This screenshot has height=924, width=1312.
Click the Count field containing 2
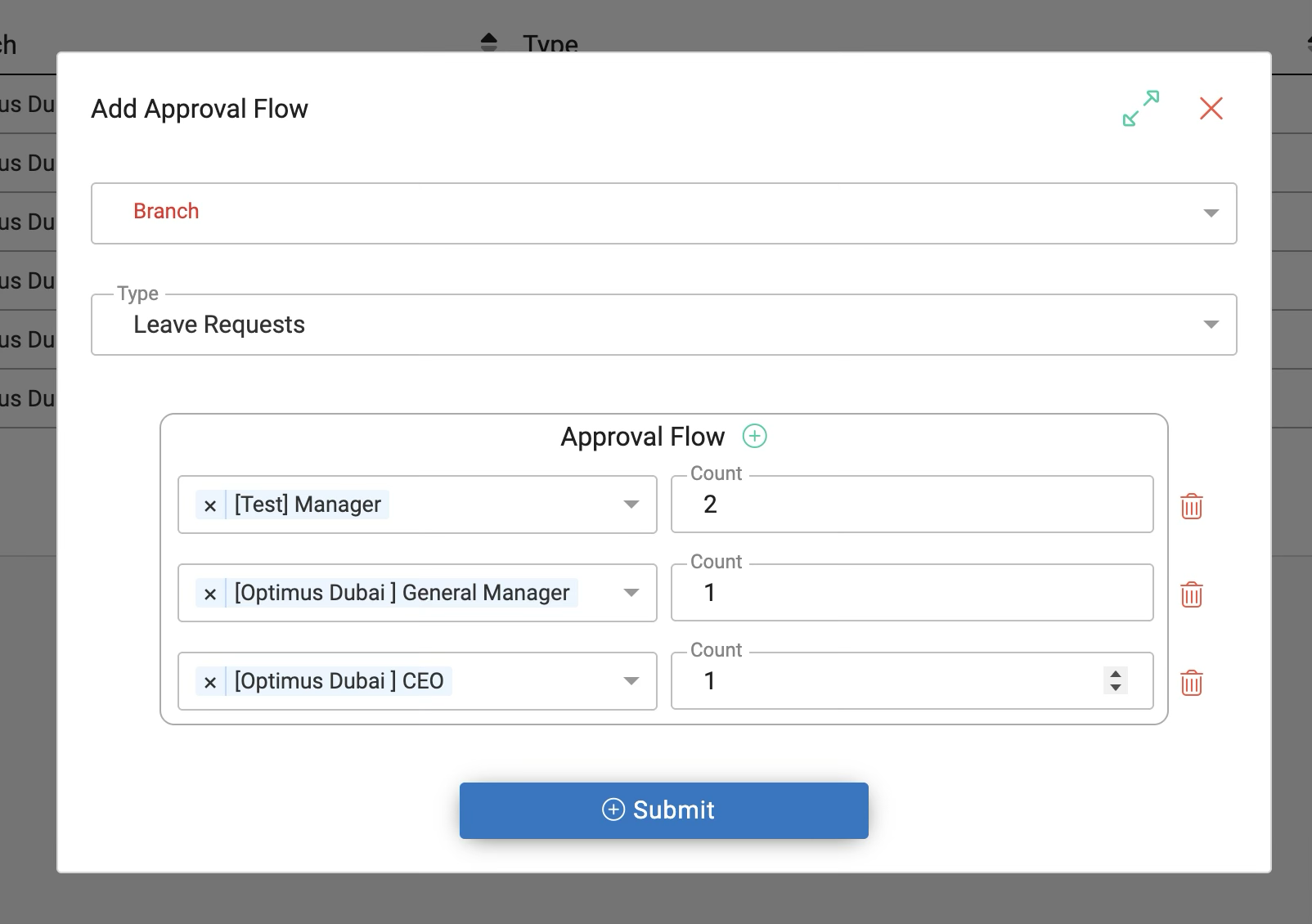click(911, 505)
